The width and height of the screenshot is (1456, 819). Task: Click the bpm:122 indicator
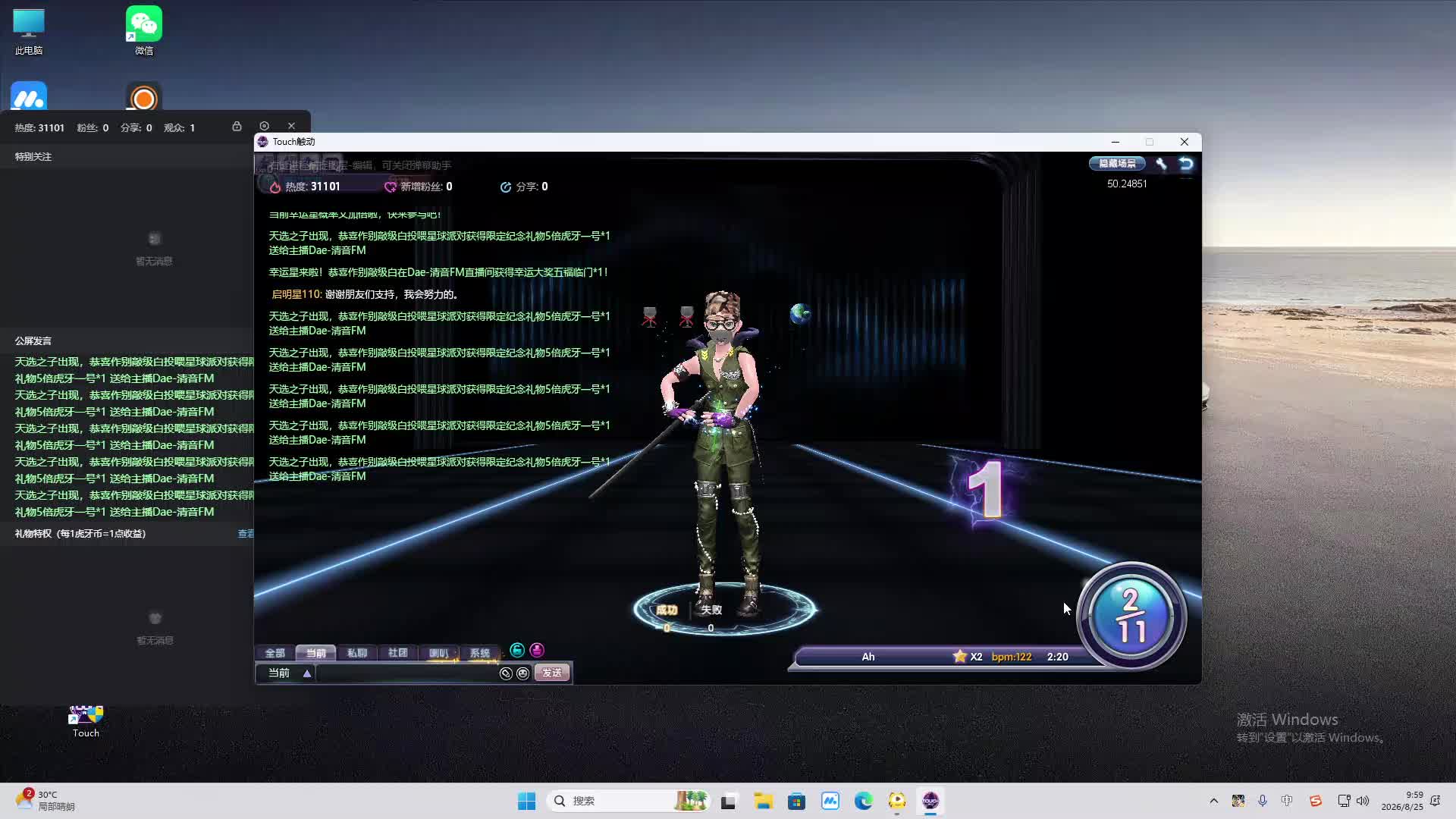[1012, 657]
